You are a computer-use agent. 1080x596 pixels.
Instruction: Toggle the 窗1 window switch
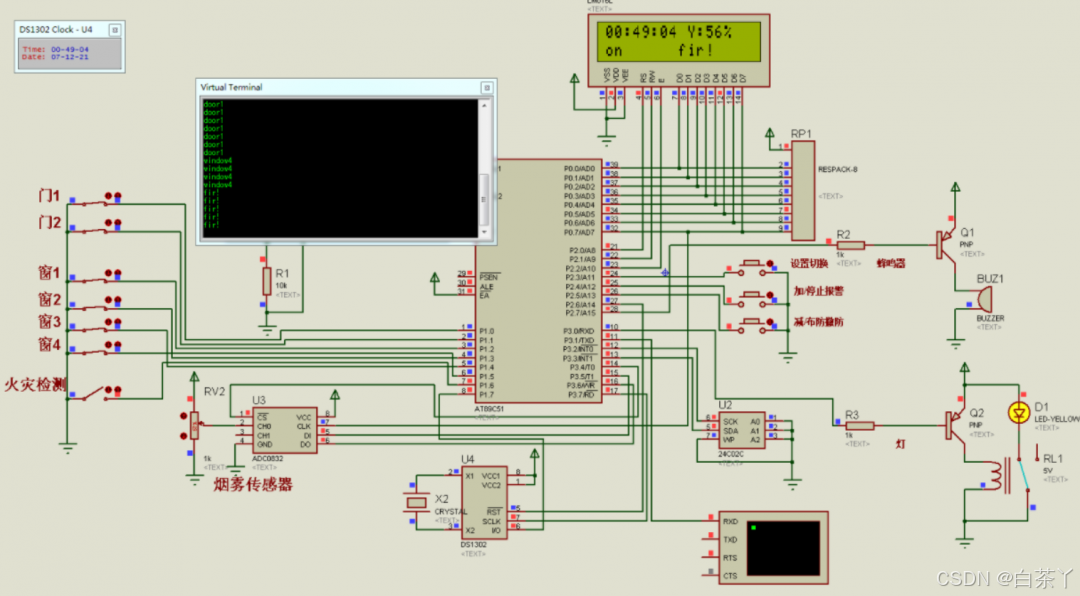(94, 278)
